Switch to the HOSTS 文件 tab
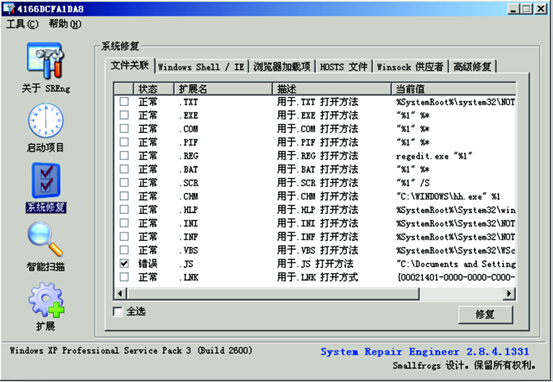This screenshot has width=553, height=382. [x=344, y=67]
